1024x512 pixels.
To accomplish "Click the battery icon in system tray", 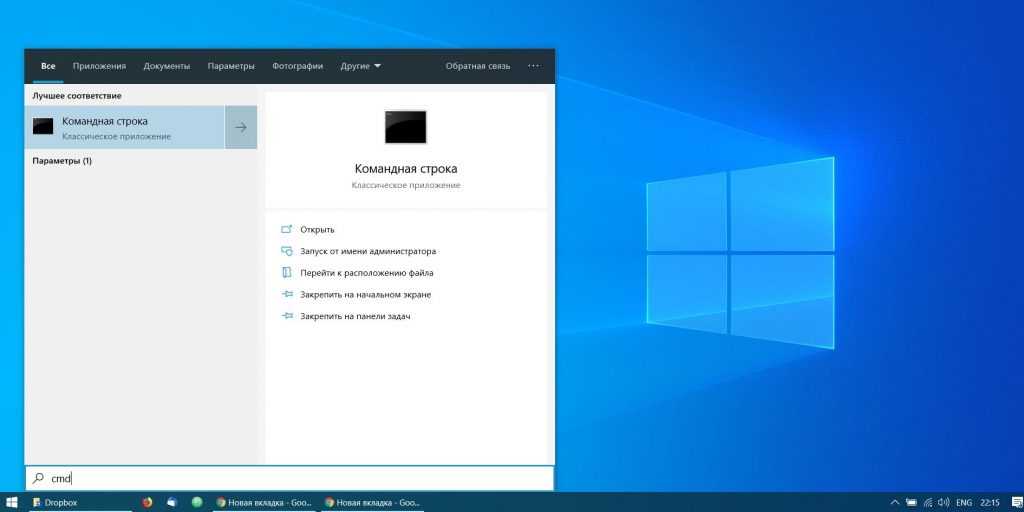I will (x=910, y=502).
